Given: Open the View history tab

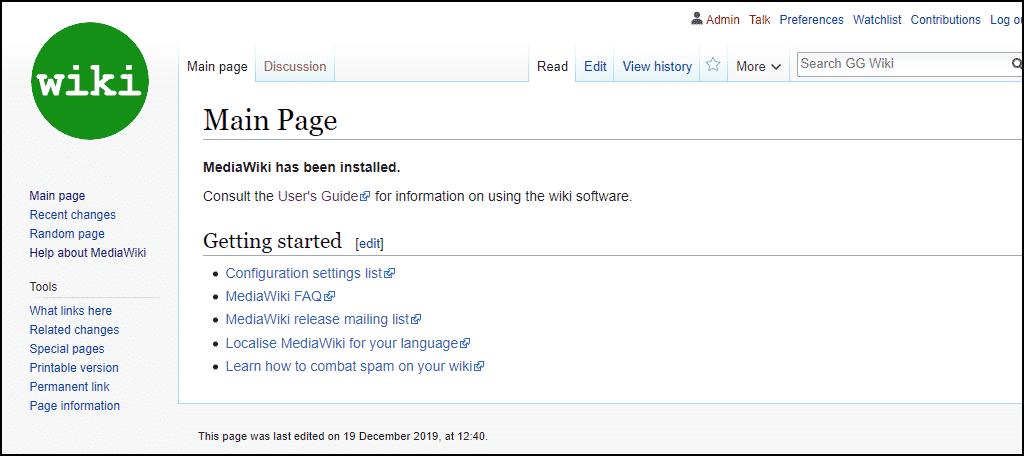Looking at the screenshot, I should click(x=657, y=66).
